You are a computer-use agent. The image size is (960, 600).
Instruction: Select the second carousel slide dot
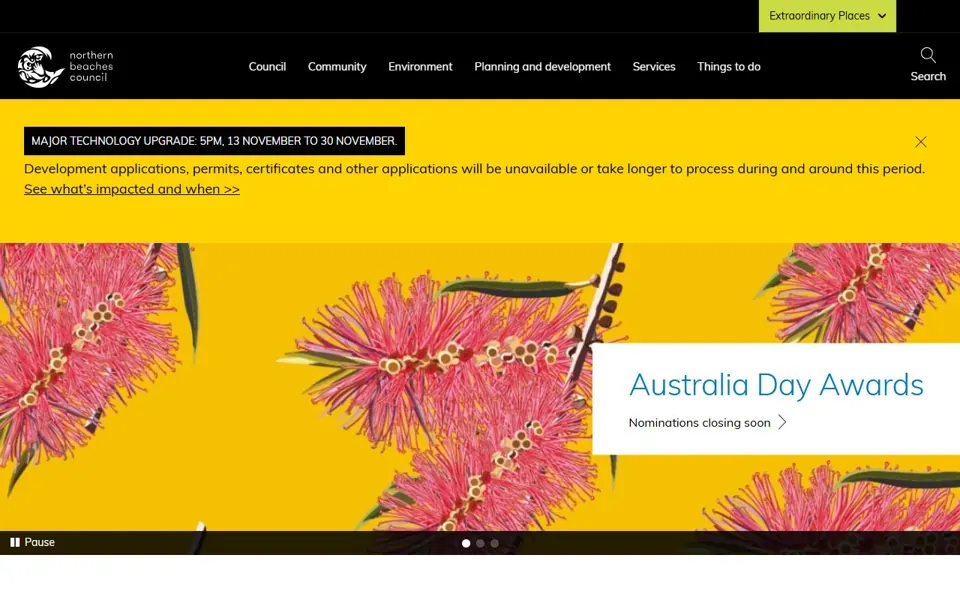pyautogui.click(x=480, y=543)
